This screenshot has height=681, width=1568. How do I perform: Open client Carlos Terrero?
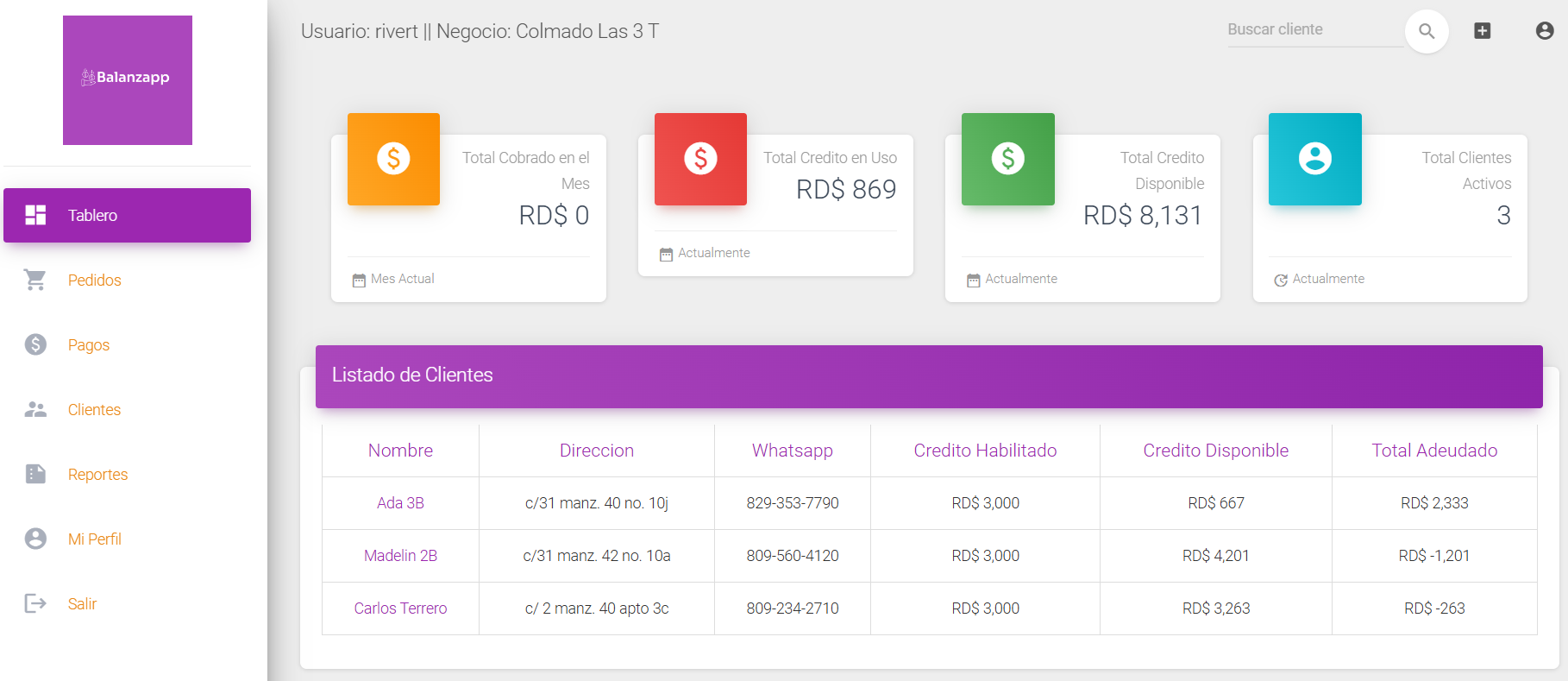click(400, 608)
